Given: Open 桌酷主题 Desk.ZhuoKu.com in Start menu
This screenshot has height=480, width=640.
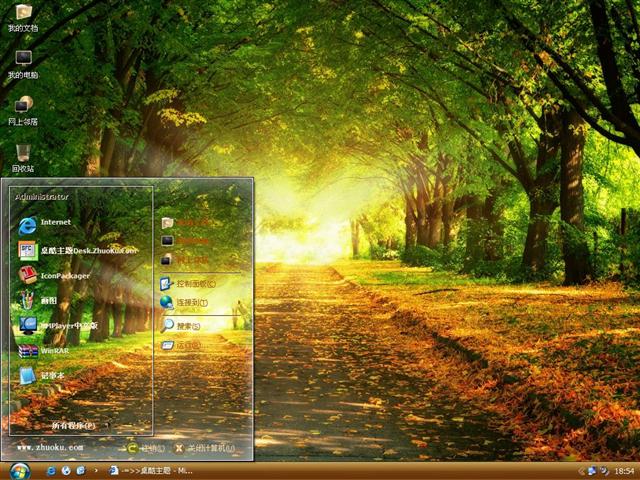Looking at the screenshot, I should click(x=78, y=250).
